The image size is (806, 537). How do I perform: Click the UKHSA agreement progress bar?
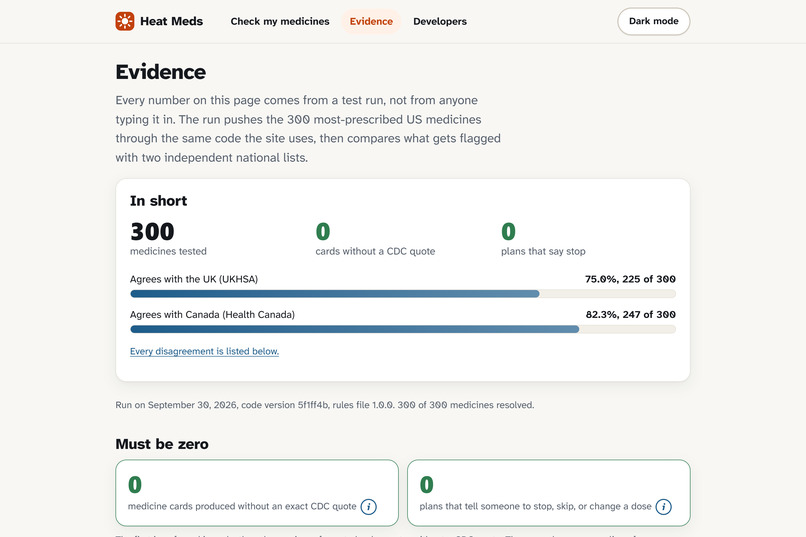click(x=403, y=294)
